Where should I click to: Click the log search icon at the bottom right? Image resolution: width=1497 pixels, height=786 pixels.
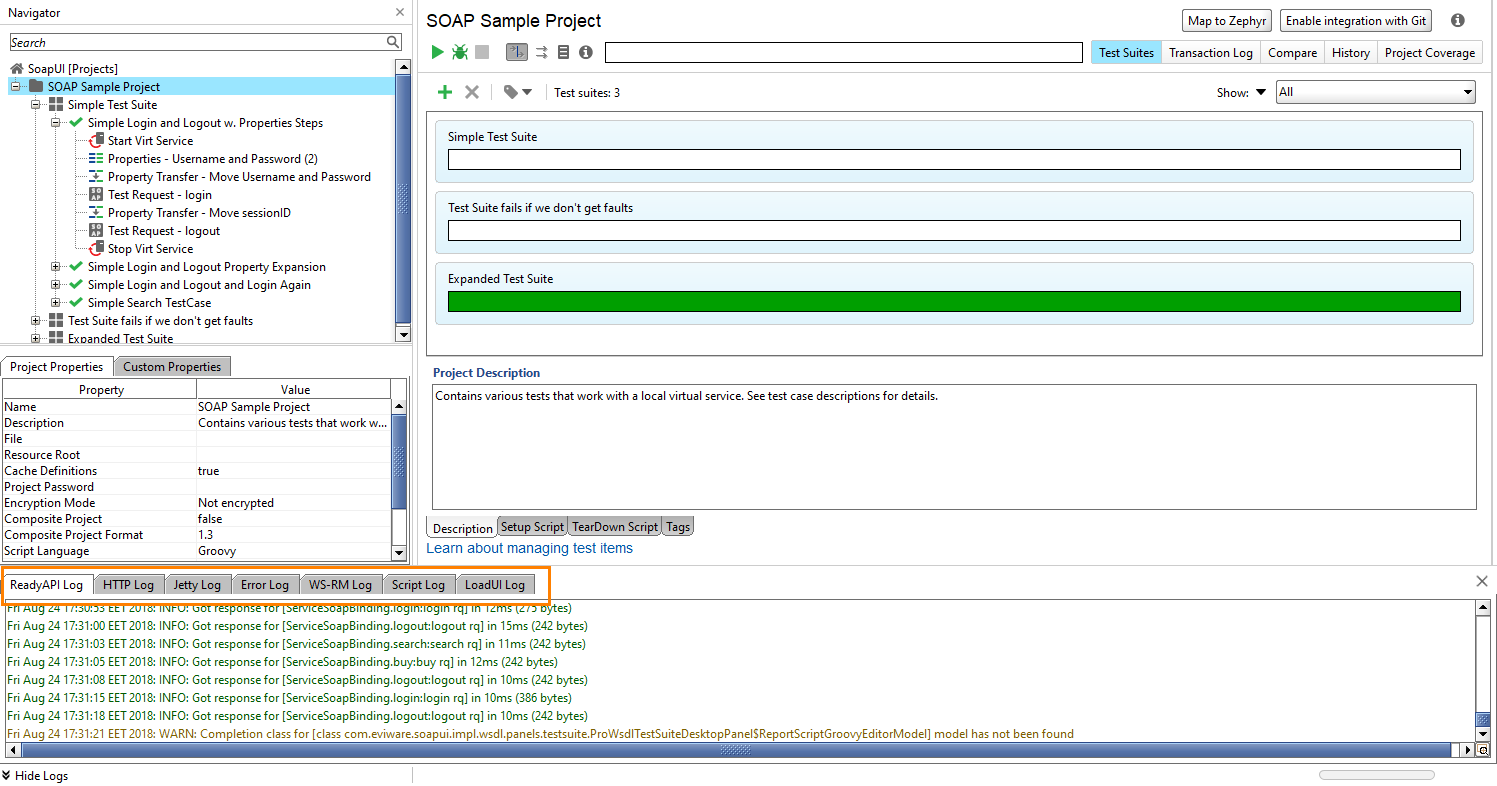(x=1483, y=750)
